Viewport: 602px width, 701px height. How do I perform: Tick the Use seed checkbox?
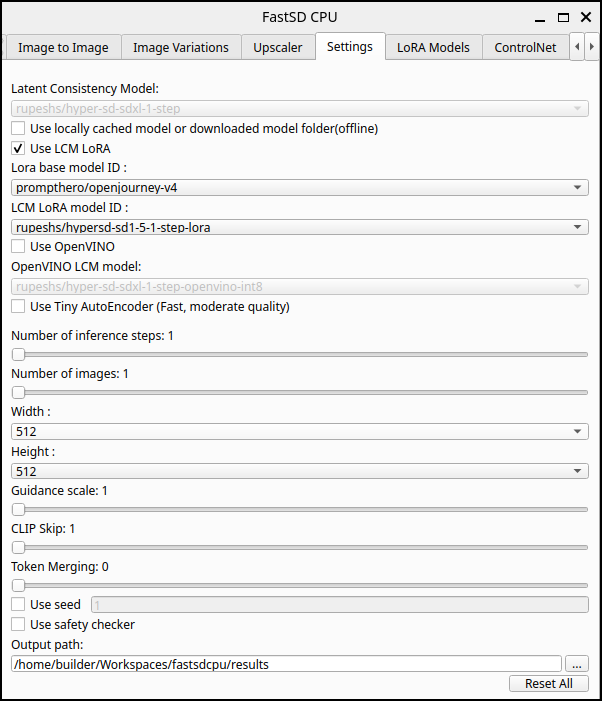[18, 604]
